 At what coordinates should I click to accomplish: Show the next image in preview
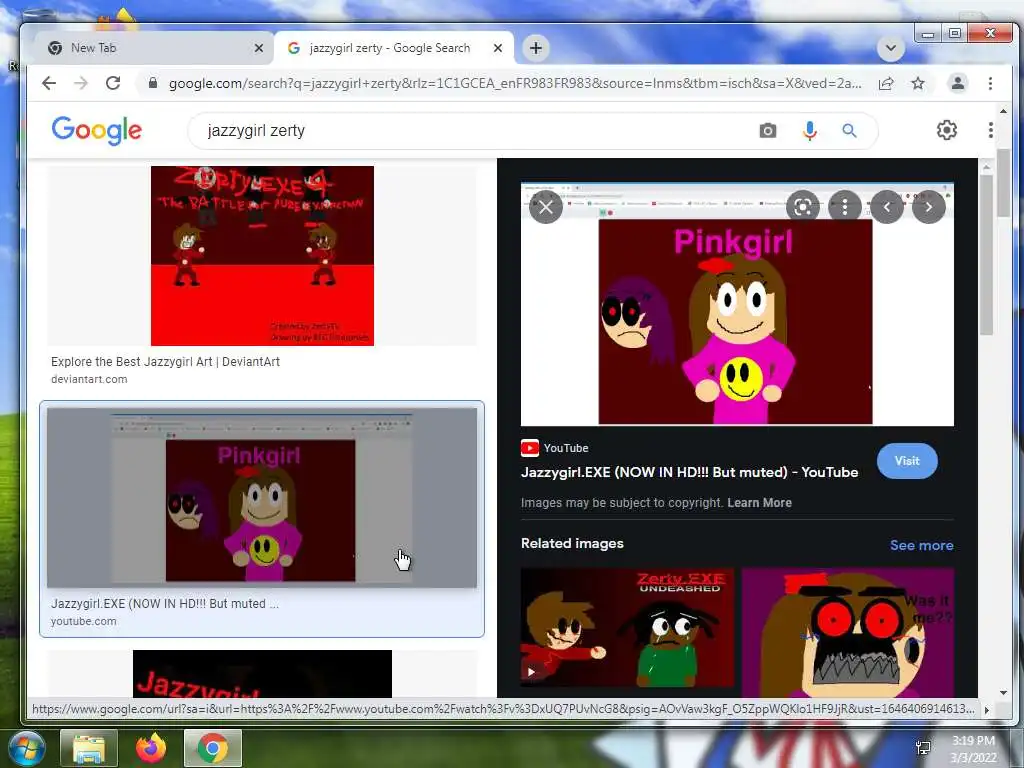tap(929, 207)
